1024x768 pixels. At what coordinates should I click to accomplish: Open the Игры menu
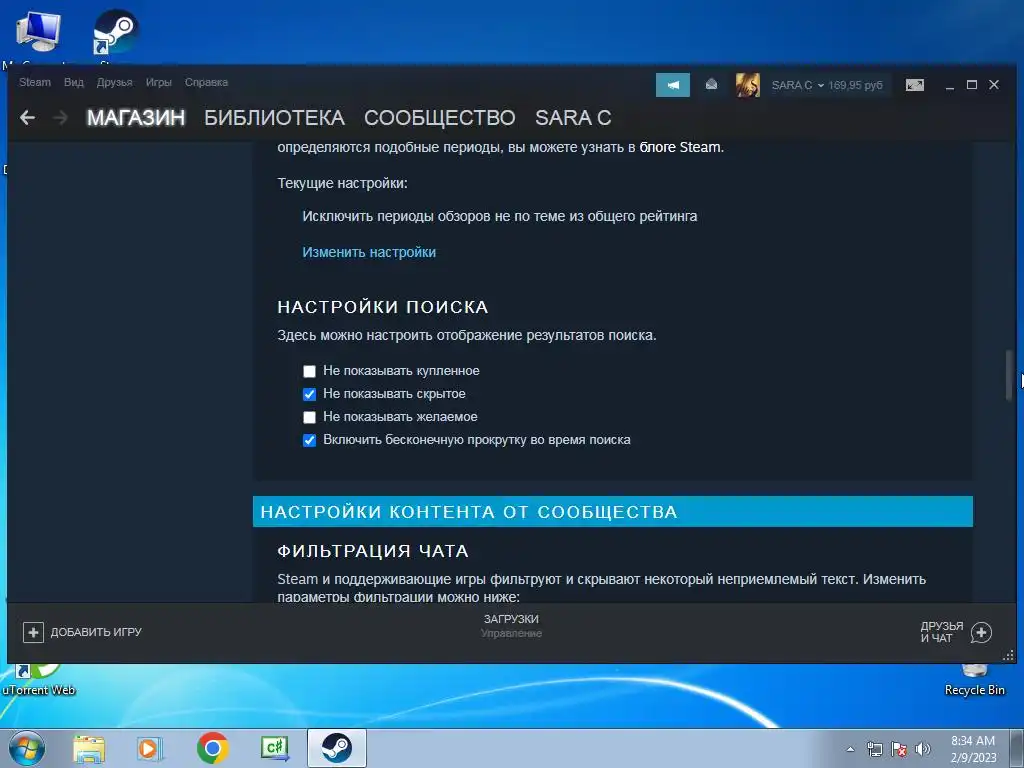[x=159, y=82]
